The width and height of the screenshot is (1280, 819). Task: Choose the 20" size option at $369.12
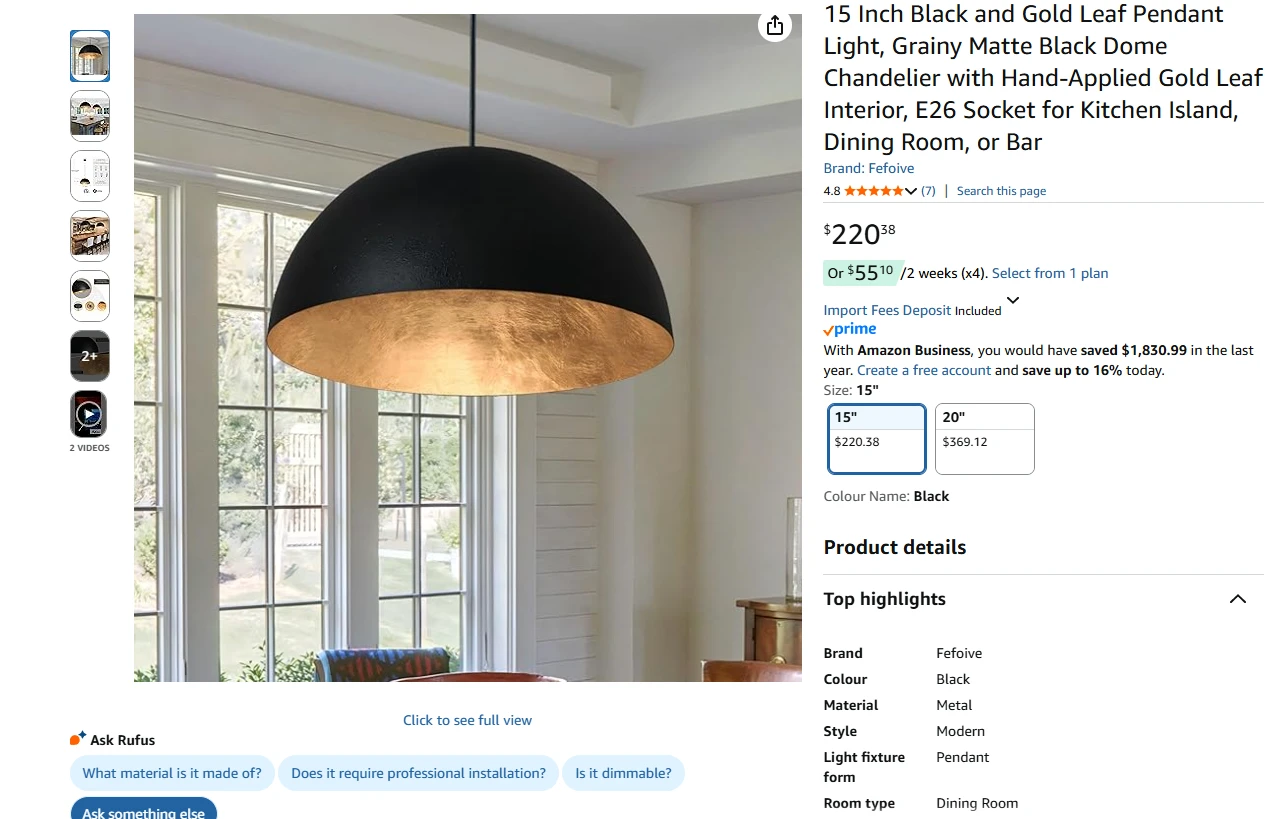(x=985, y=438)
